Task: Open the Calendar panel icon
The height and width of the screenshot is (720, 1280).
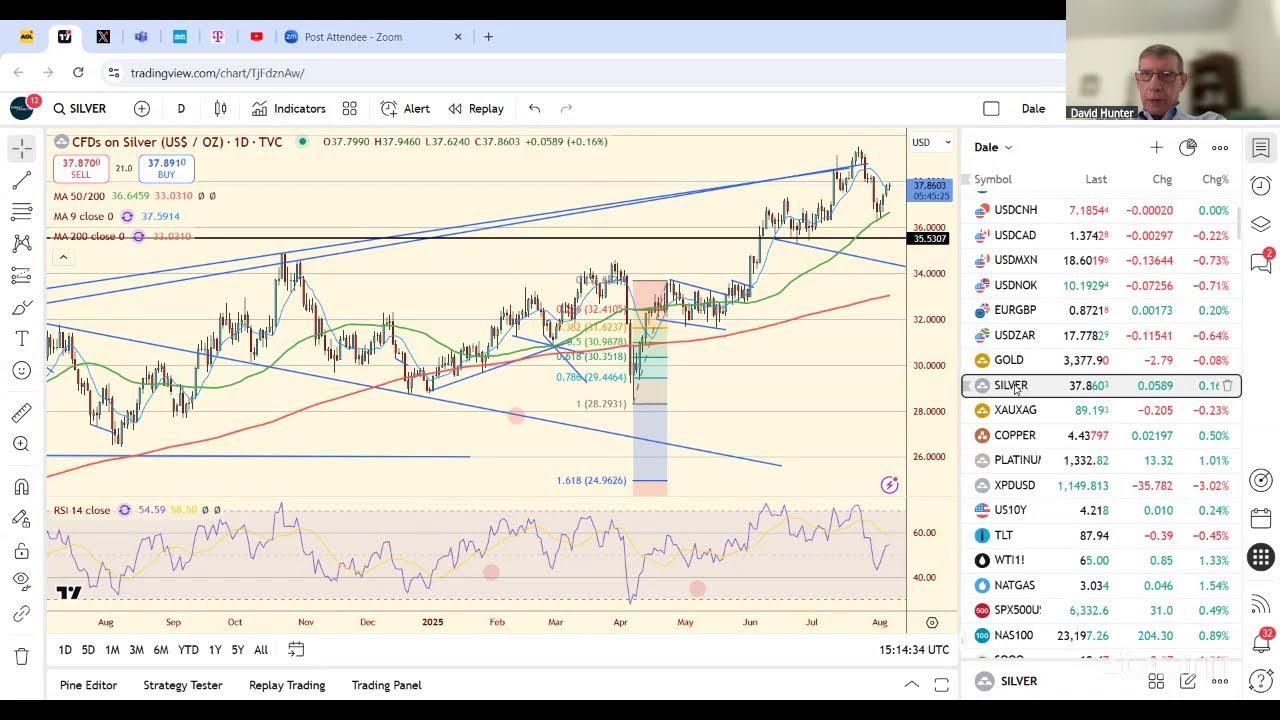Action: tap(1261, 519)
